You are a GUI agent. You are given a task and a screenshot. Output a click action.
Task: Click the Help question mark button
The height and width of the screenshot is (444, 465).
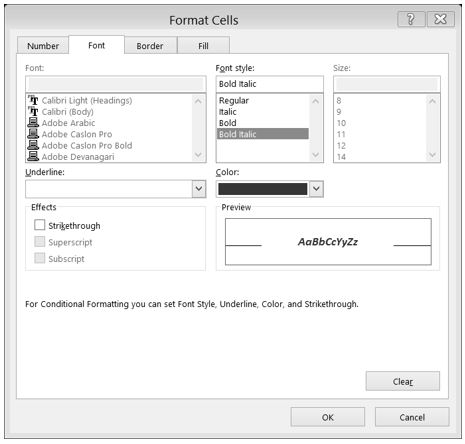pos(411,19)
